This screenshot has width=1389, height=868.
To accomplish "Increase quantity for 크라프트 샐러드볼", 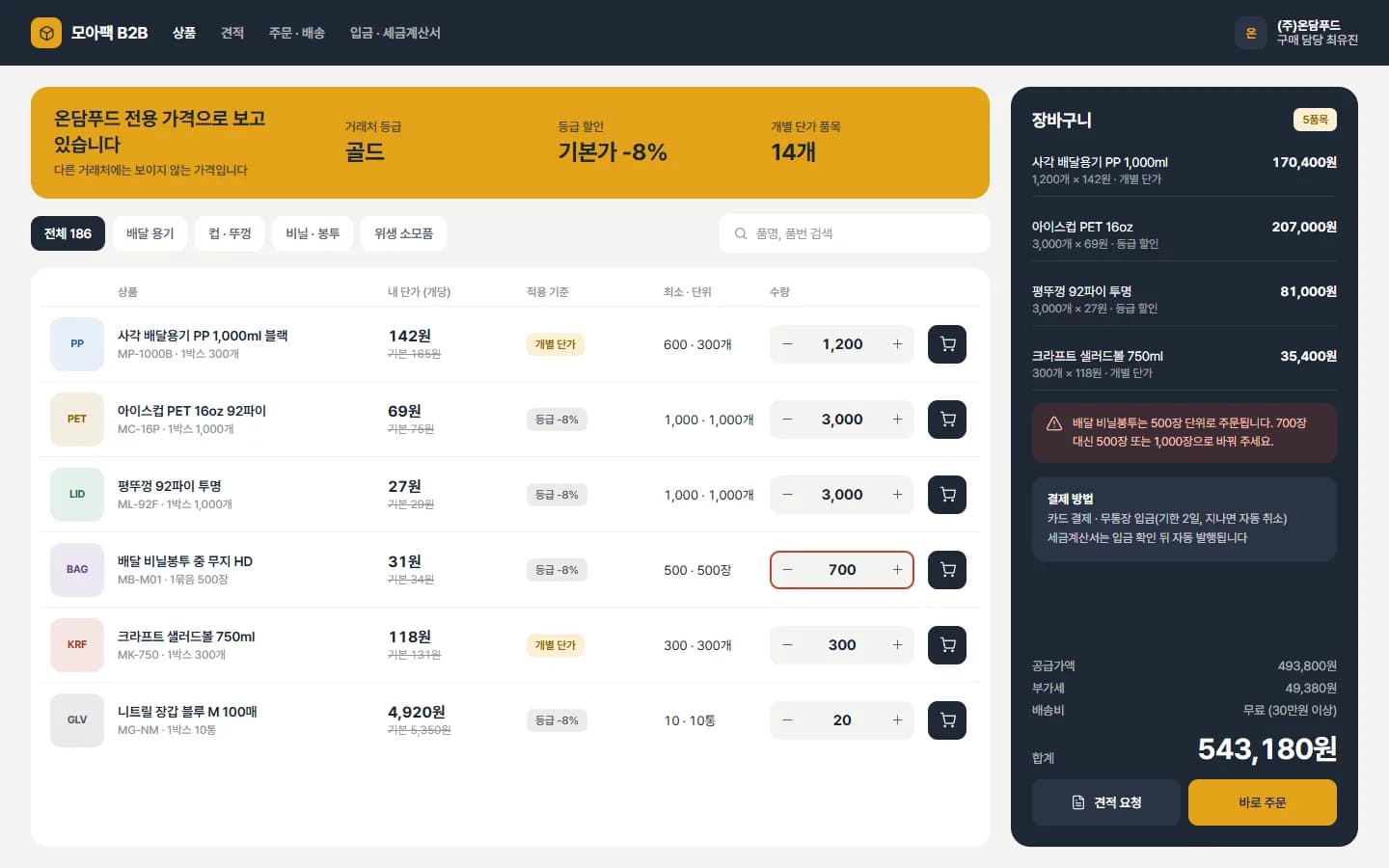I will 897,645.
